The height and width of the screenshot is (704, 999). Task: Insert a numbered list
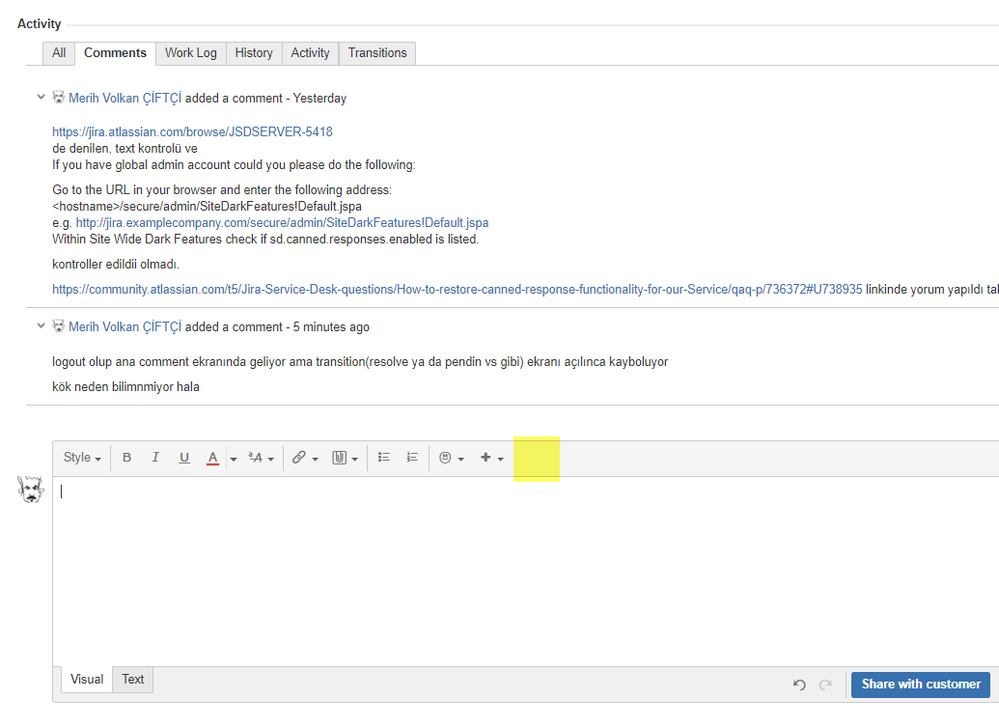412,457
